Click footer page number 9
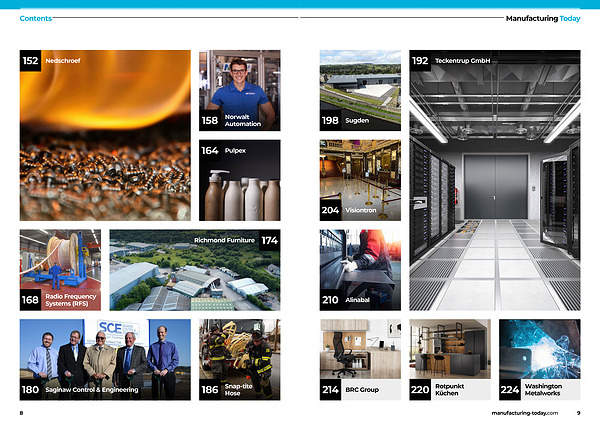 579,413
